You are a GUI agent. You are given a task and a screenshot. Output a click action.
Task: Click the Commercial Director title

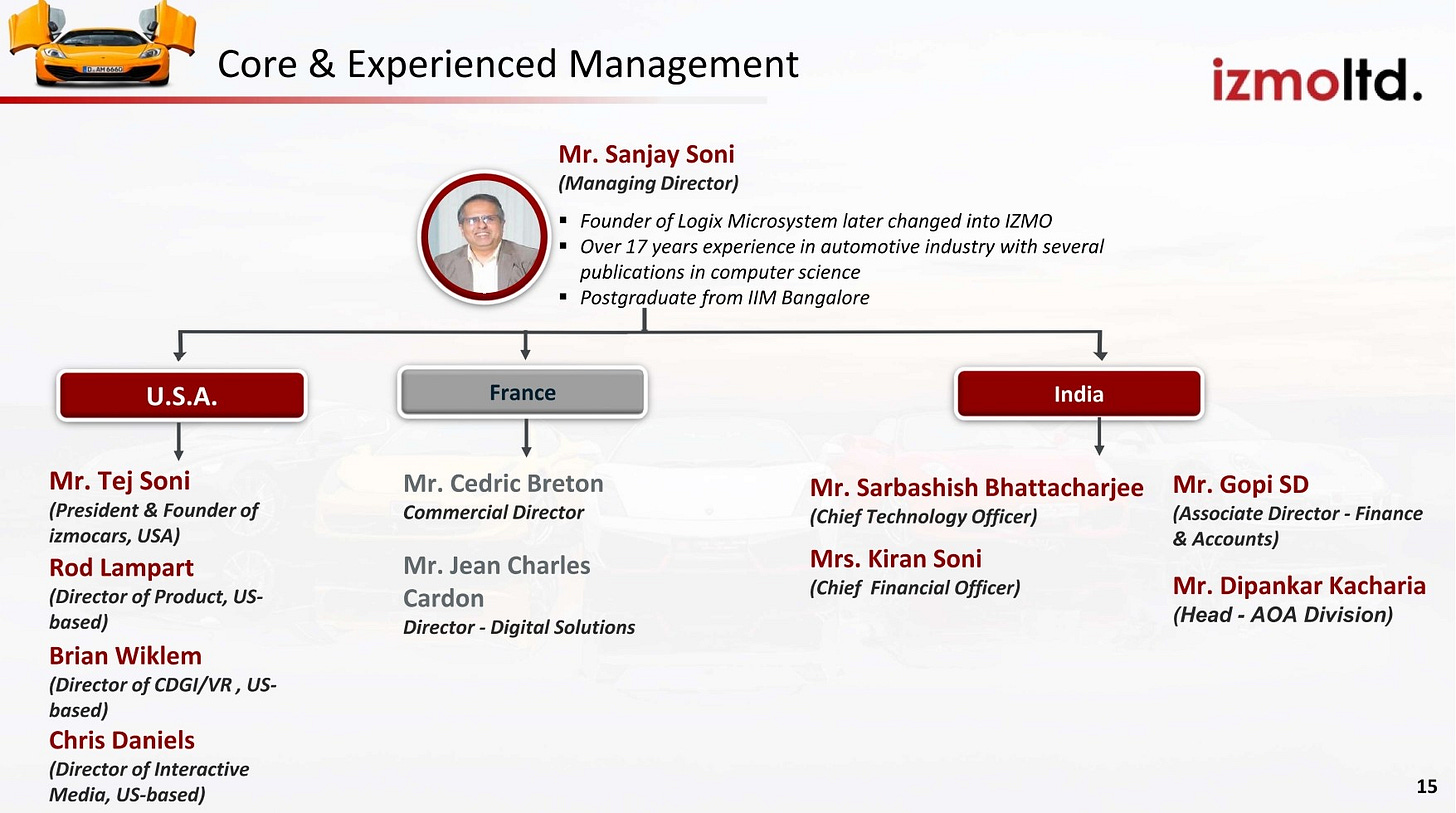pos(493,512)
